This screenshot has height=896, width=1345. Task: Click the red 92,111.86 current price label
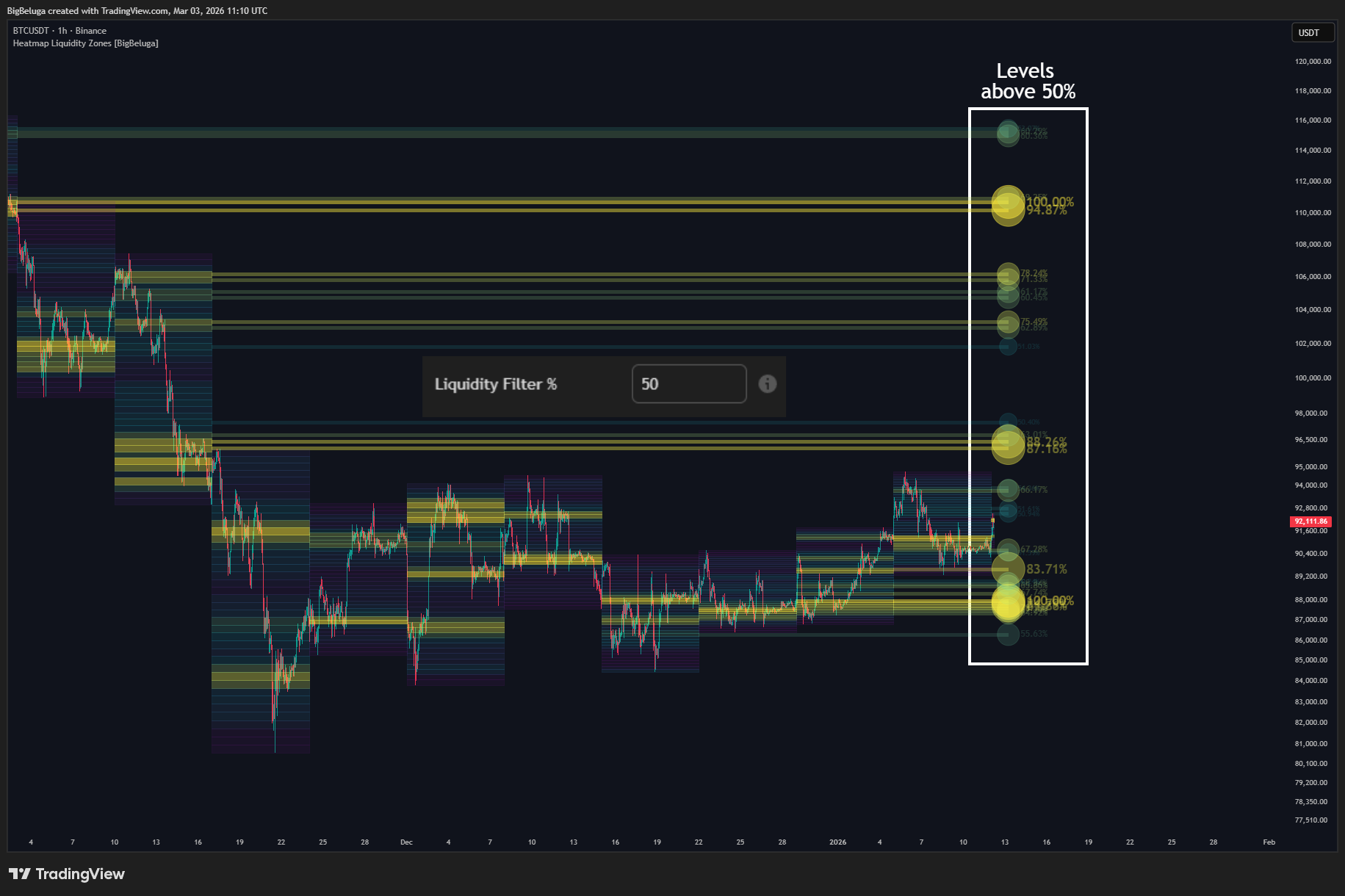(x=1310, y=521)
